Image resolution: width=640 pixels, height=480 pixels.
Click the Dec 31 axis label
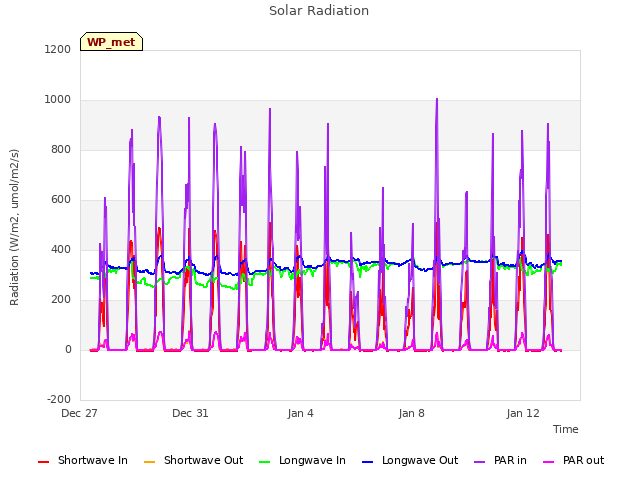tap(190, 413)
